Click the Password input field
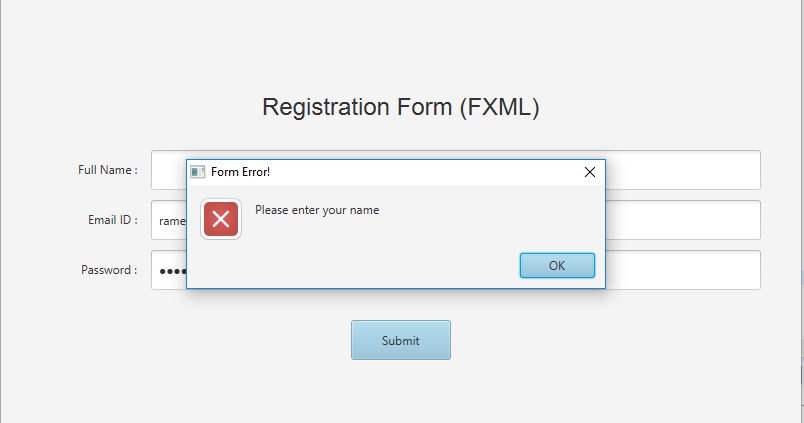This screenshot has width=804, height=423. tap(680, 270)
